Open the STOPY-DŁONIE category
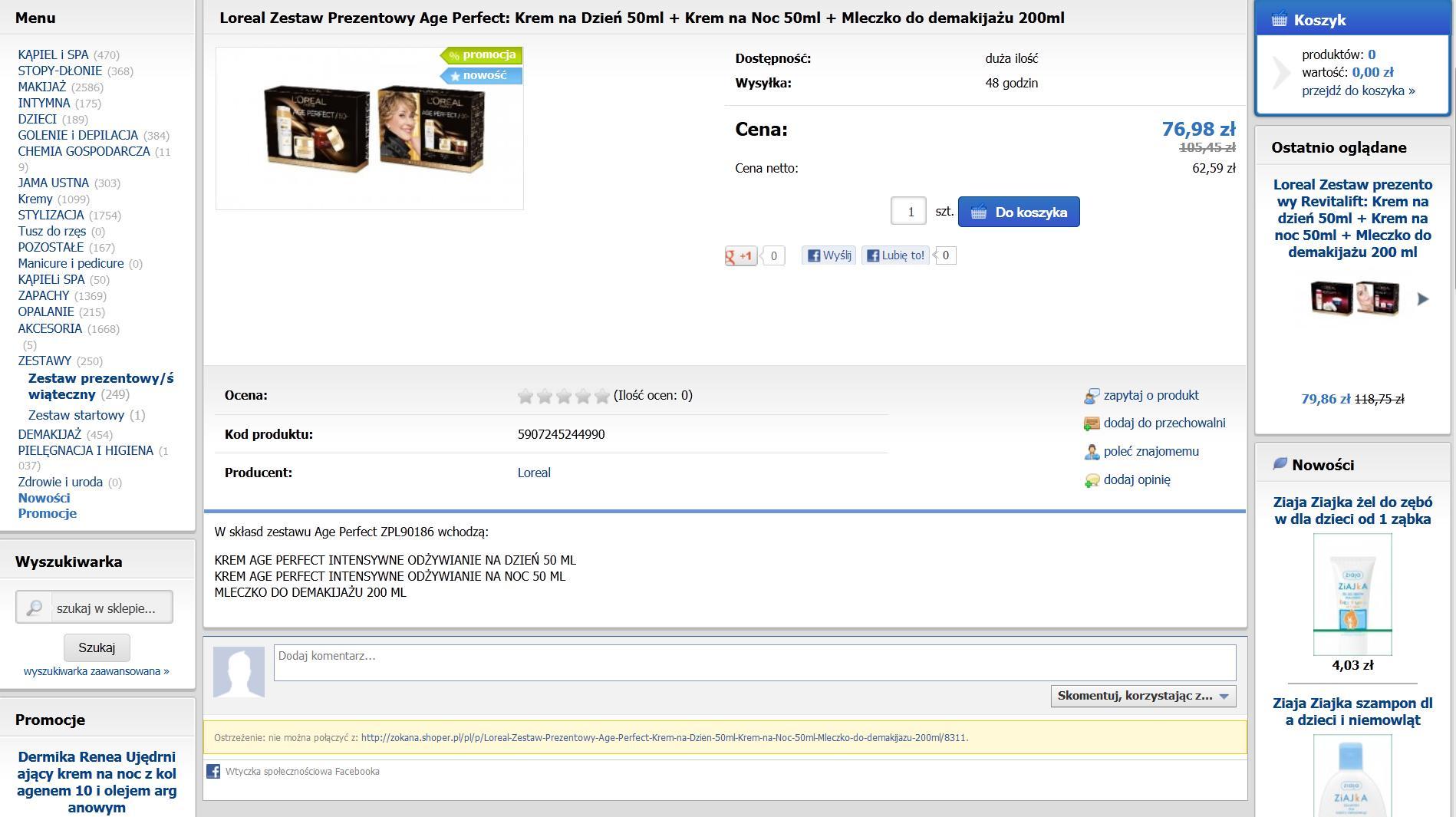Screen dimensions: 1456x817 pyautogui.click(x=60, y=71)
